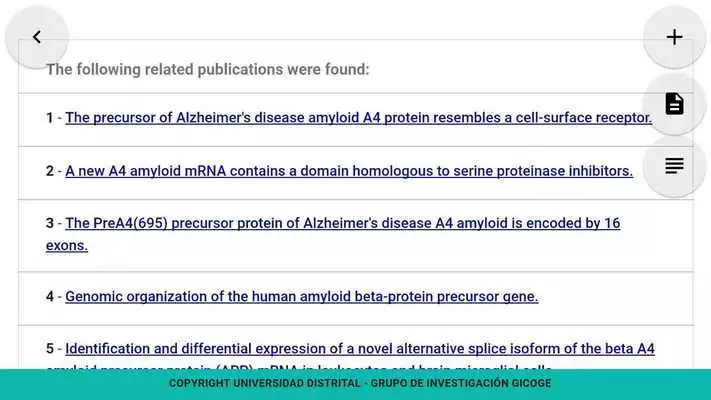This screenshot has height=400, width=711.
Task: Go back using the left chevron button
Action: [37, 37]
